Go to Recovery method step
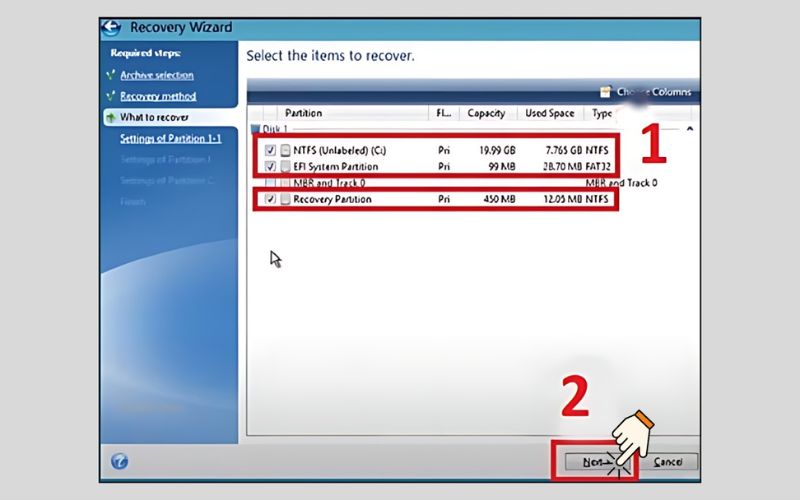The height and width of the screenshot is (500, 800). [x=158, y=96]
